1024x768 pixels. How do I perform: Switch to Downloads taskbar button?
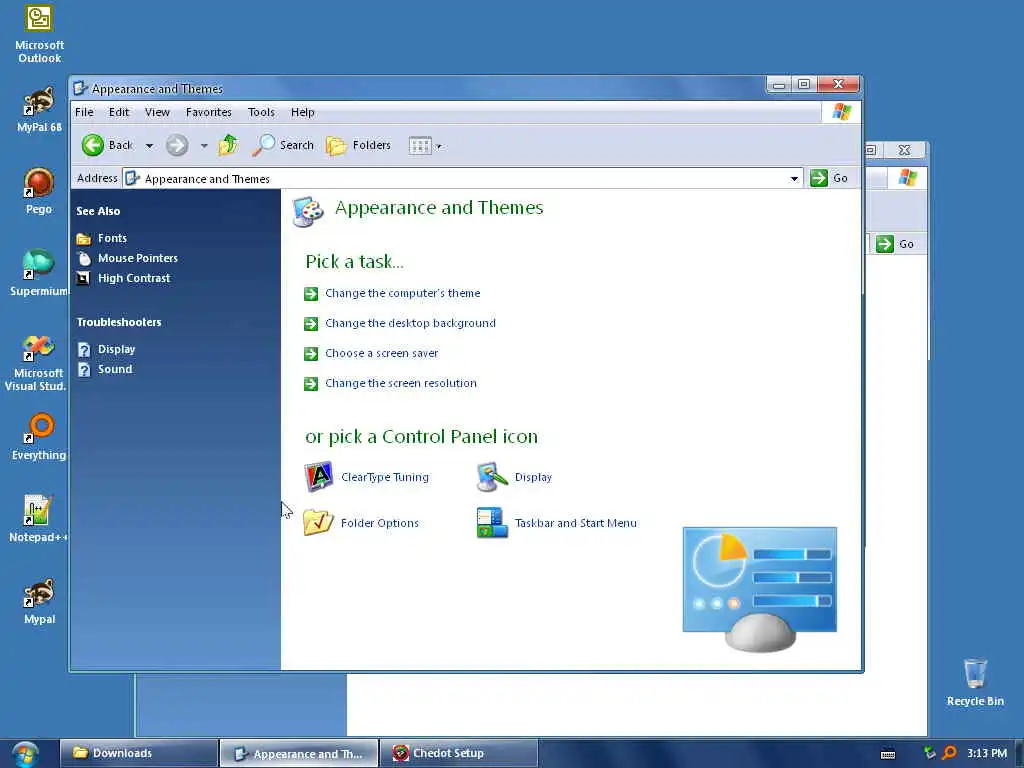click(138, 753)
